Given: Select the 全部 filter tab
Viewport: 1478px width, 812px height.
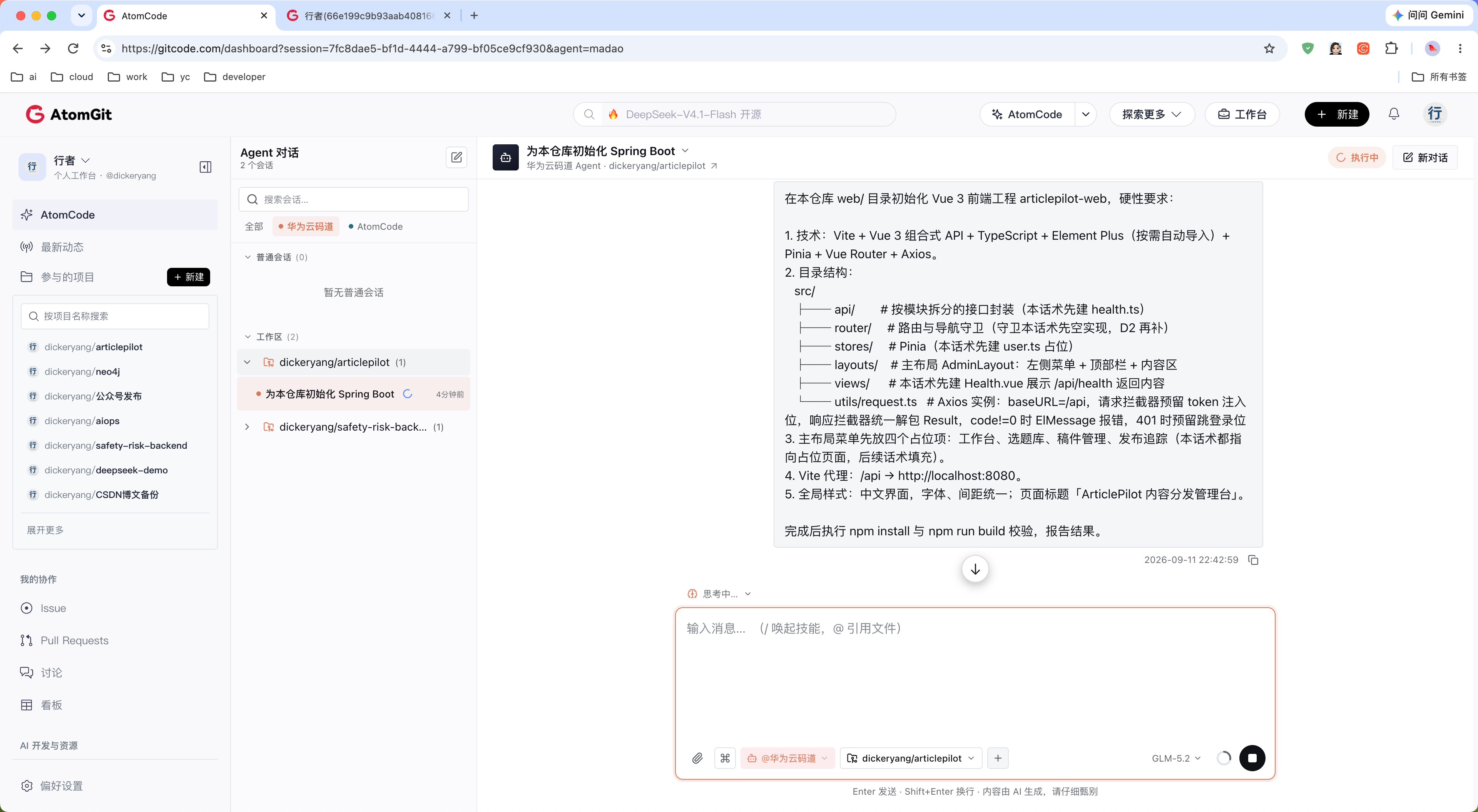Looking at the screenshot, I should pyautogui.click(x=254, y=227).
